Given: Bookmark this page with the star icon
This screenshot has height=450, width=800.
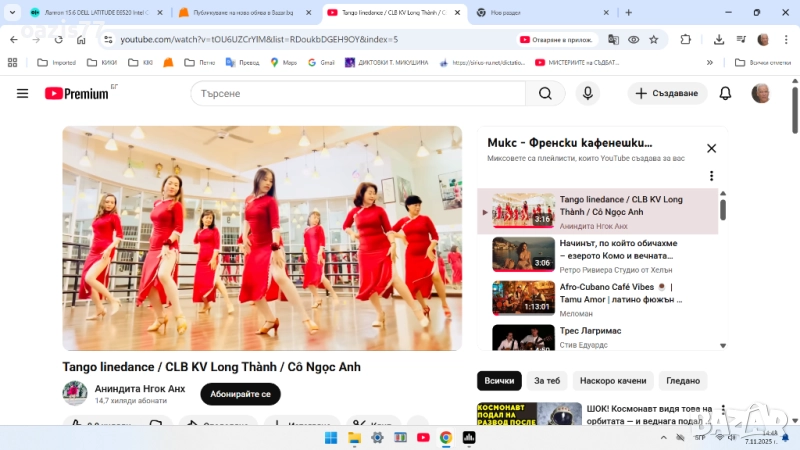Looking at the screenshot, I should tap(654, 39).
